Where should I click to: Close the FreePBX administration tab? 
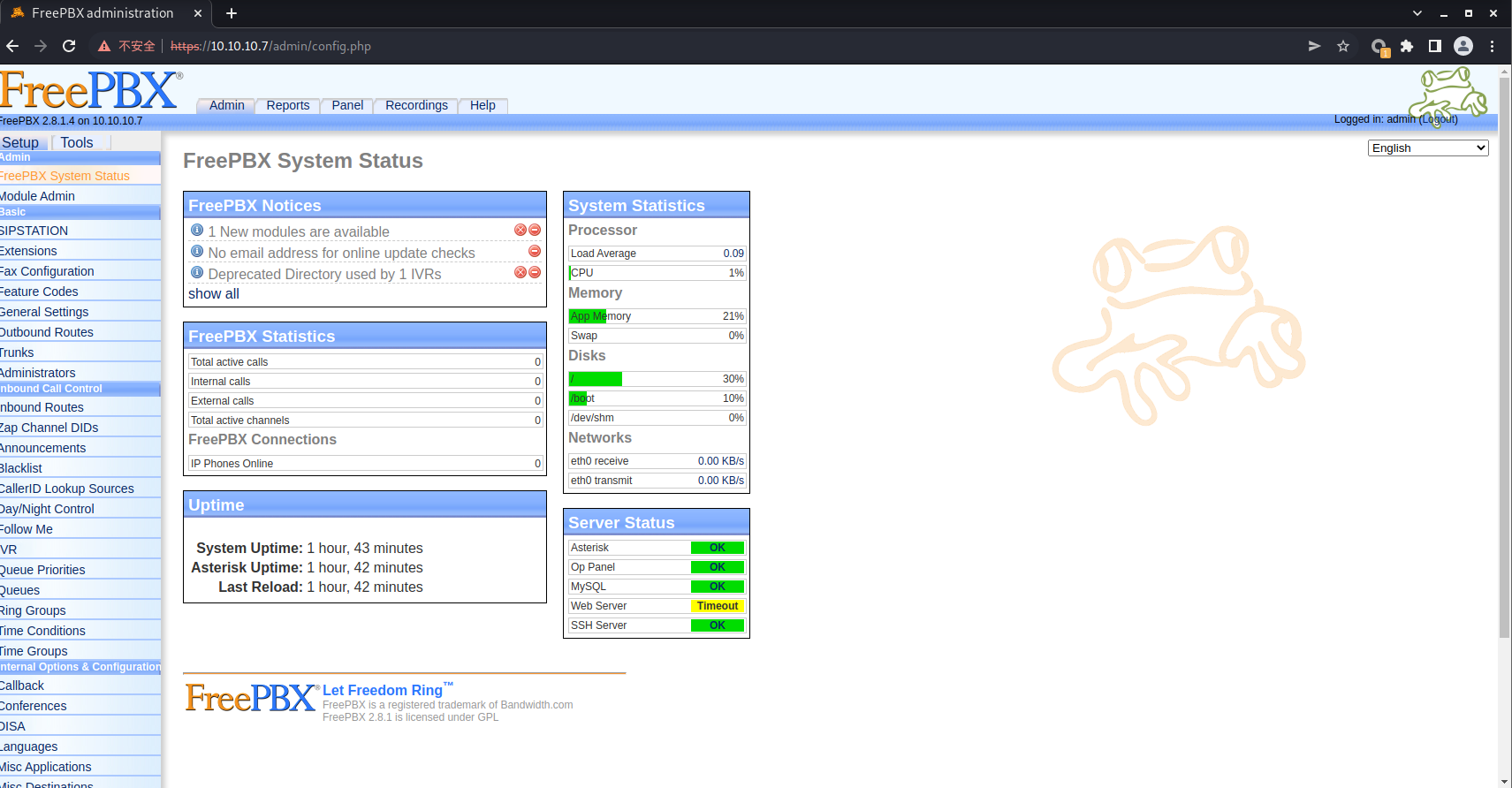tap(197, 13)
